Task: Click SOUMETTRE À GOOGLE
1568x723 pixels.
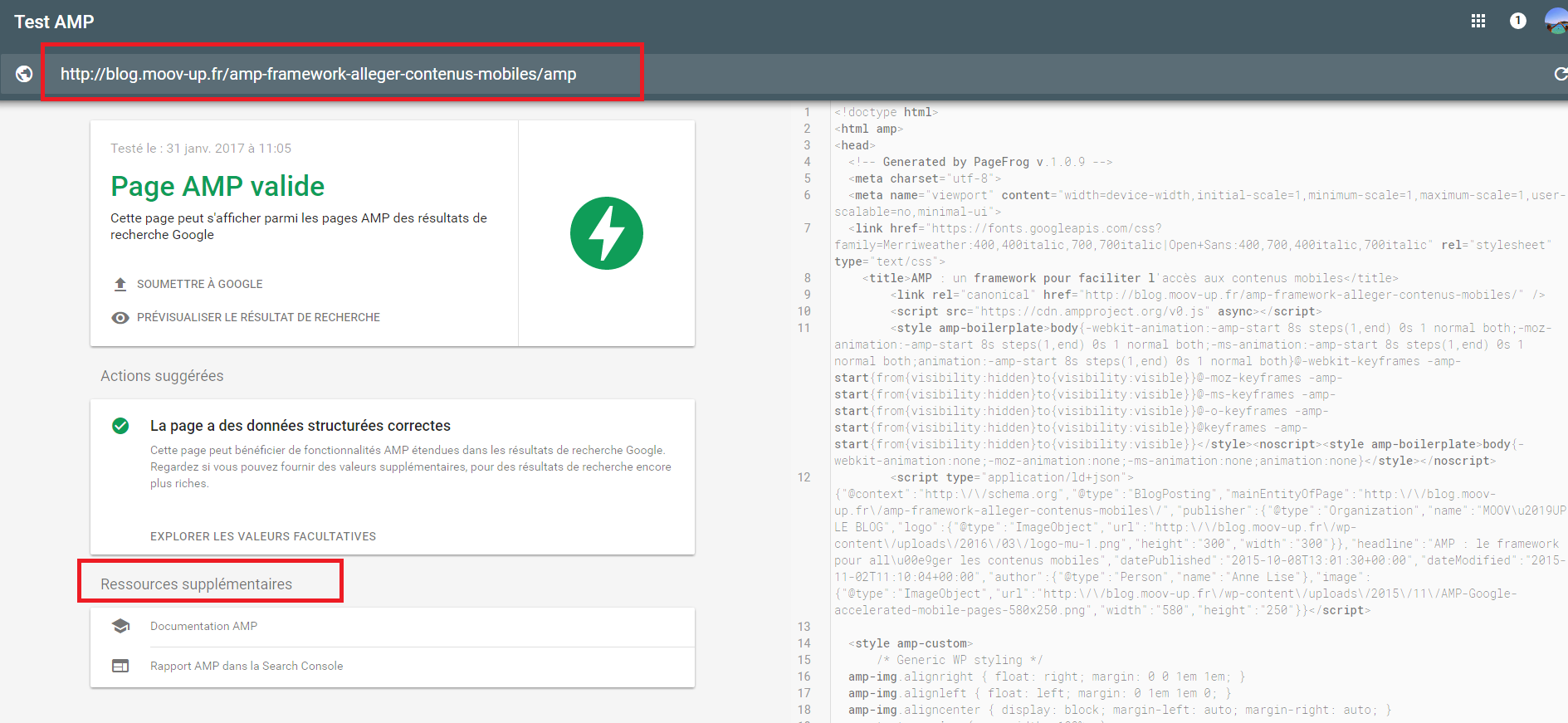Action: 199,284
